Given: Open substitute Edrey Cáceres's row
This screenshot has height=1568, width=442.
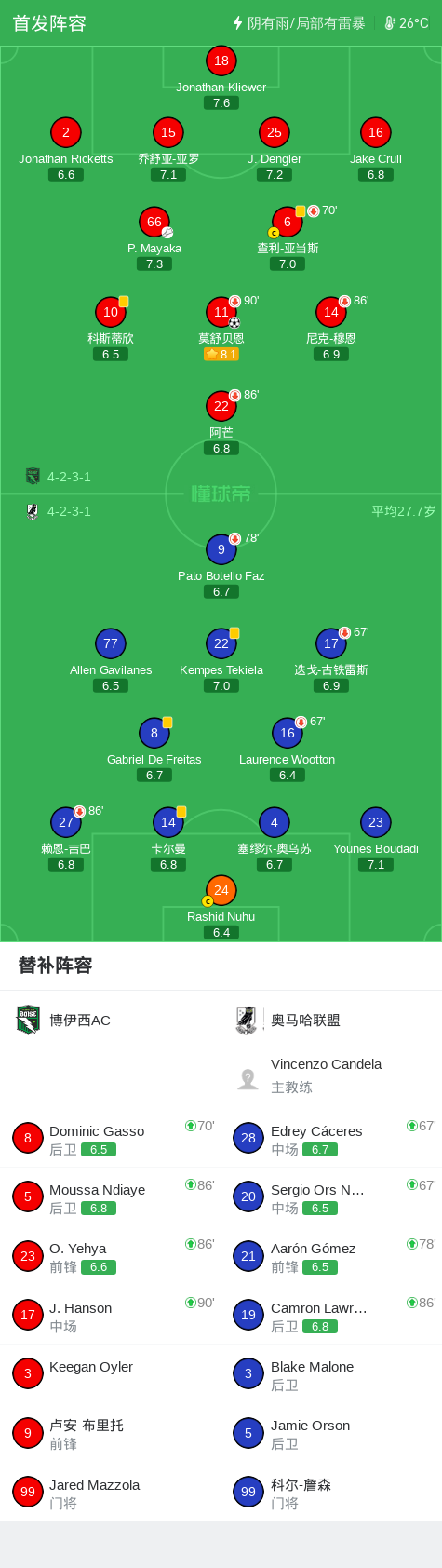Looking at the screenshot, I should [x=331, y=1138].
